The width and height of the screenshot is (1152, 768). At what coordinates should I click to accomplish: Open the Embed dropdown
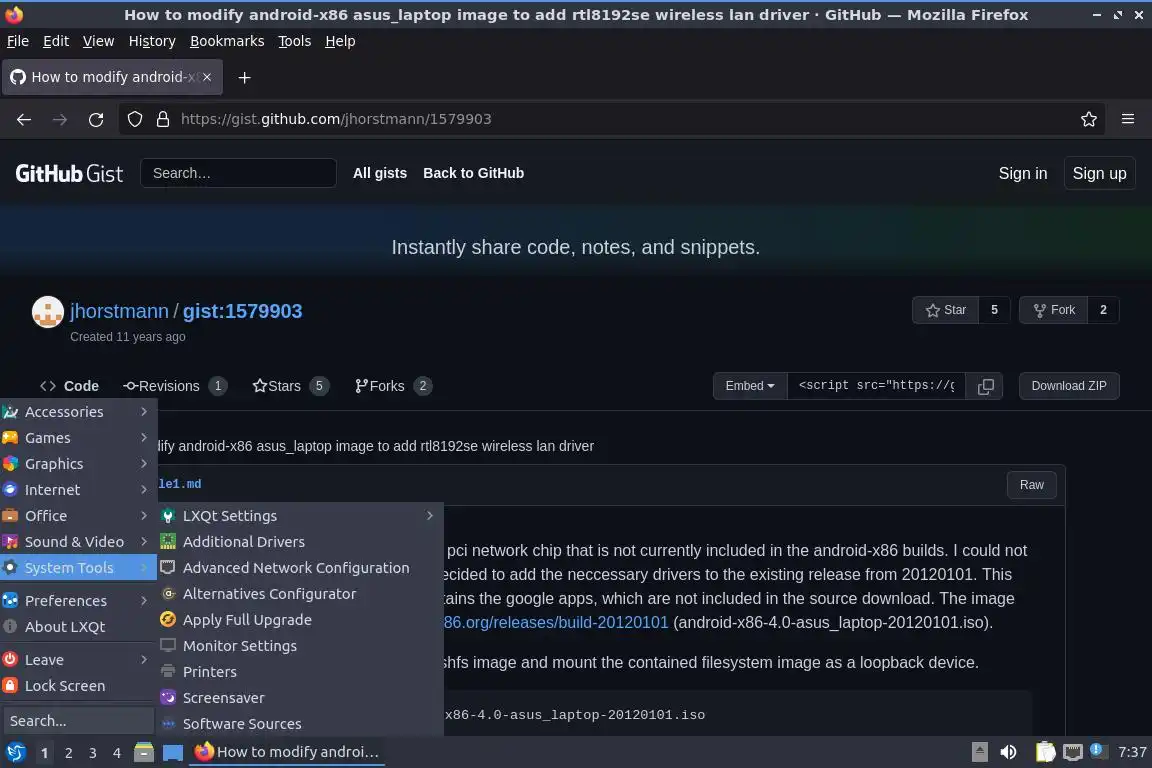(749, 386)
